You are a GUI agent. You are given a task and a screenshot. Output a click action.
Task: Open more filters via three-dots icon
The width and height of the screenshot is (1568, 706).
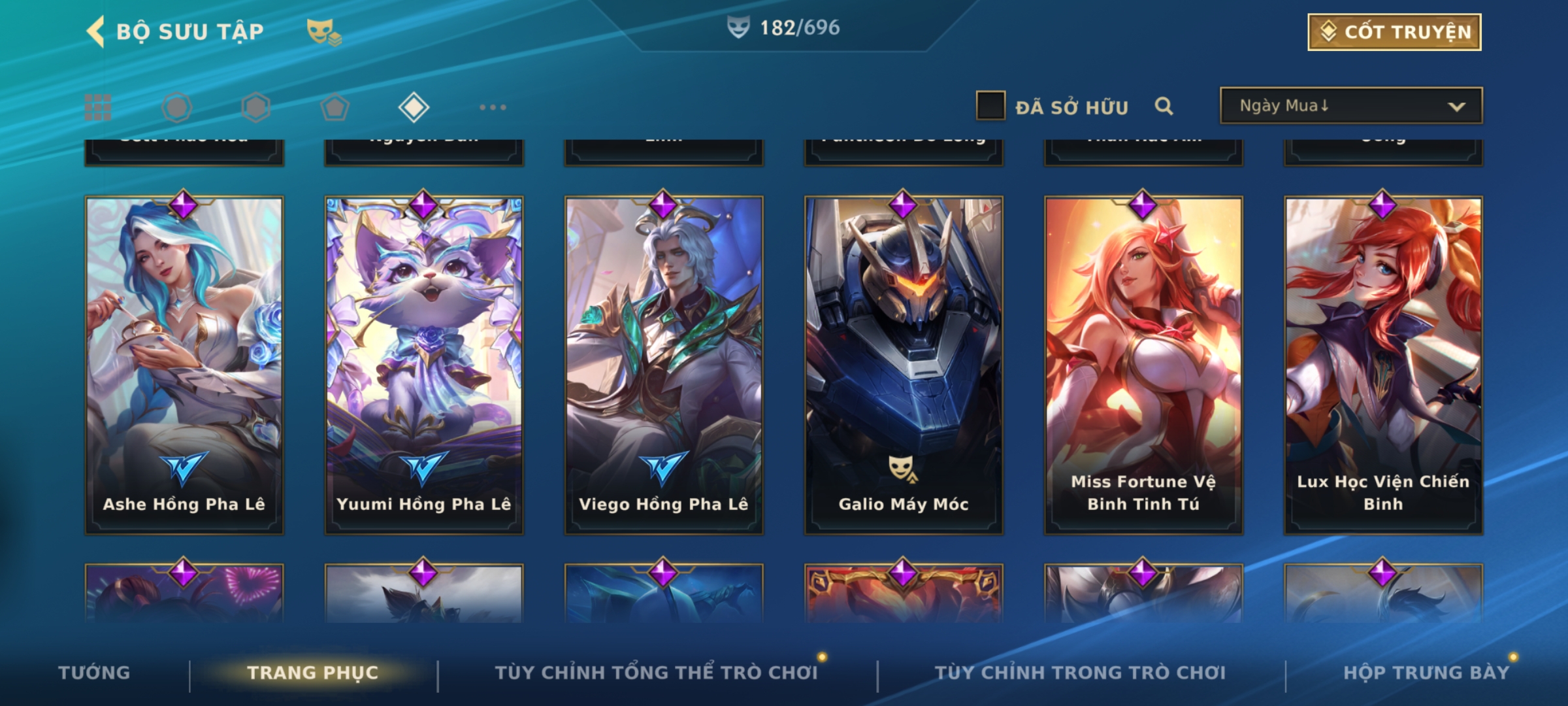click(x=493, y=107)
